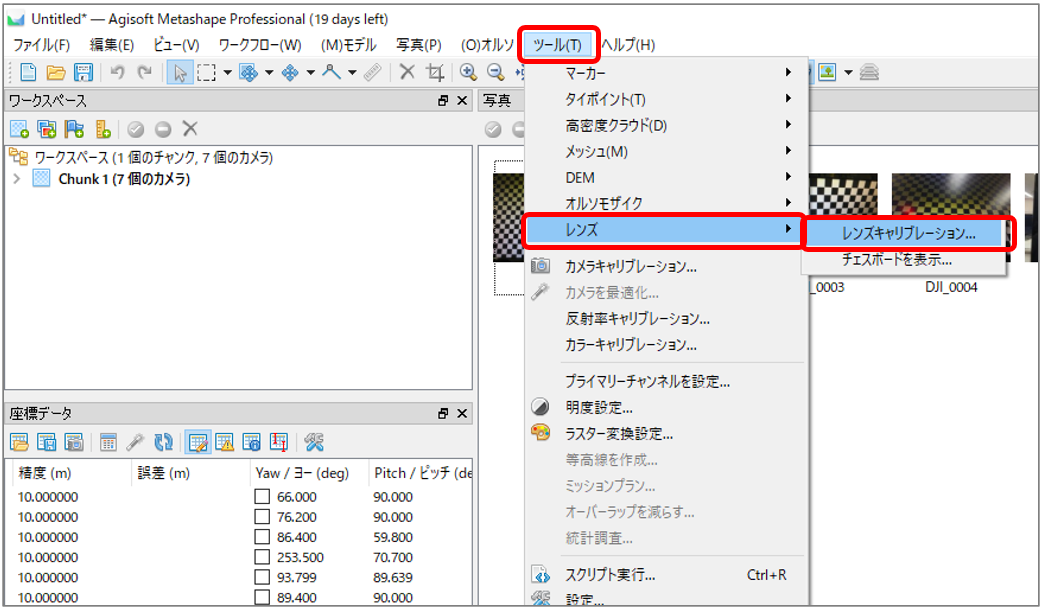Check the box beside Yaw 86.400
This screenshot has width=1042, height=609.
pos(262,537)
